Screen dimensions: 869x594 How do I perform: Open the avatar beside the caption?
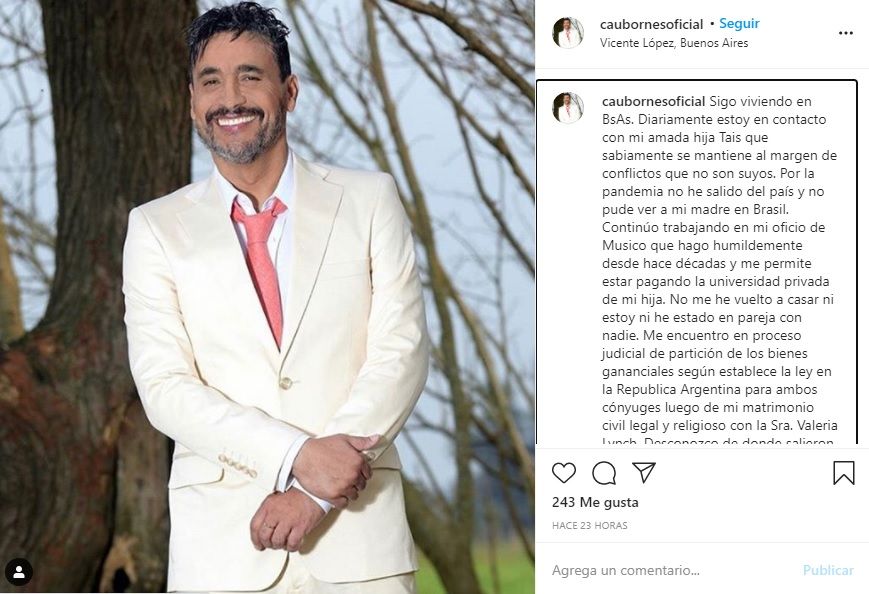568,107
